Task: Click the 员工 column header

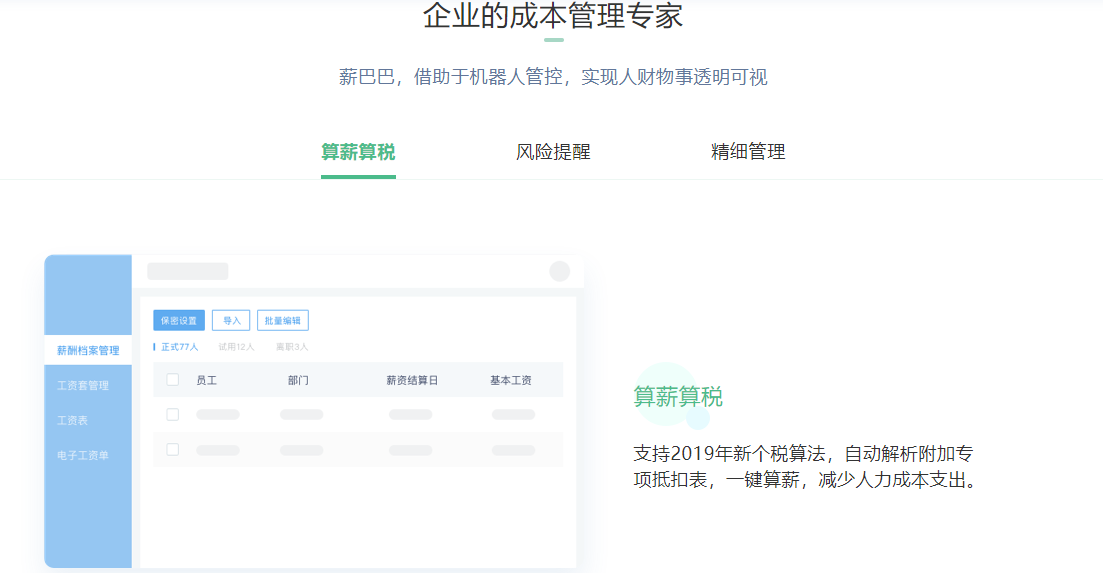Action: pyautogui.click(x=207, y=380)
